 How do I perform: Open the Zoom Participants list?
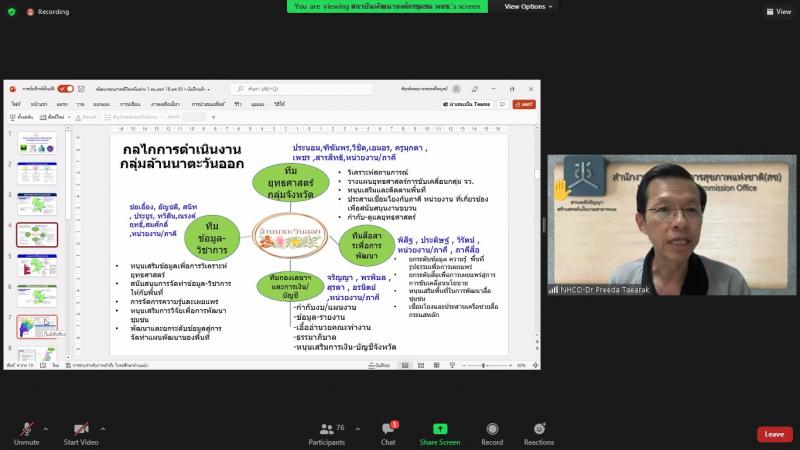(327, 434)
